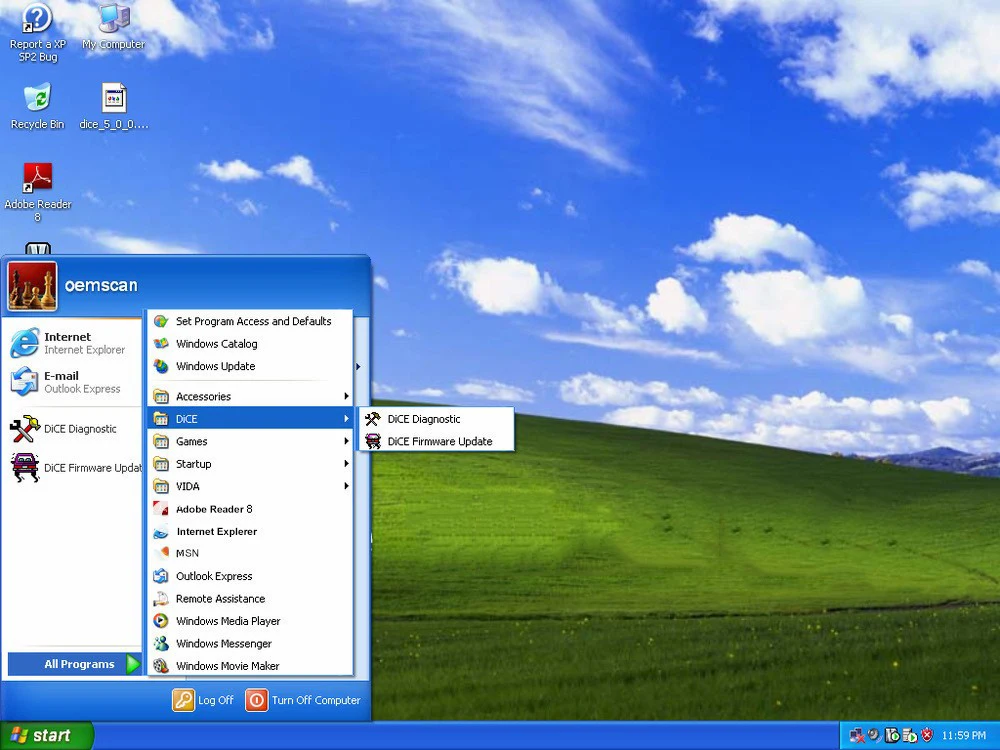Launch Adobe Reader 8 from All Programs
Screen dimensions: 1000x750
point(251,509)
